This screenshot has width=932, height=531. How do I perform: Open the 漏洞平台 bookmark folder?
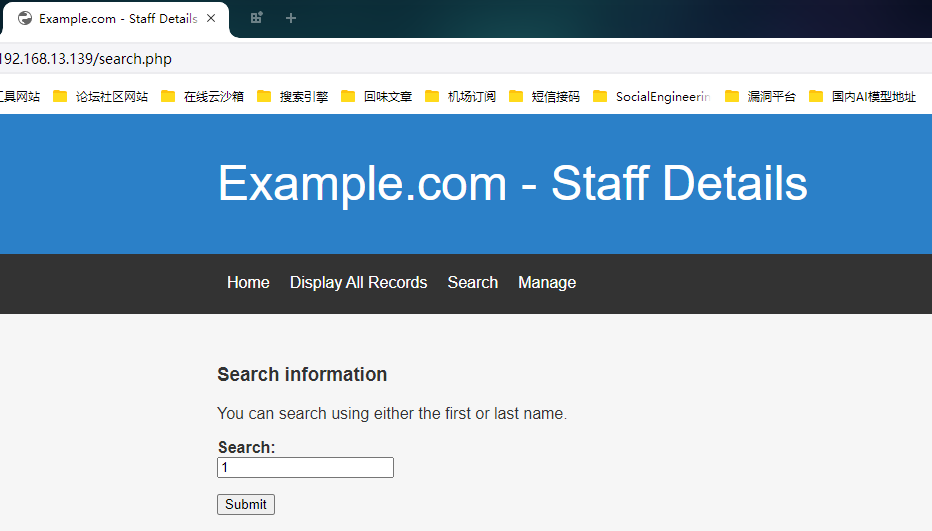pos(760,96)
